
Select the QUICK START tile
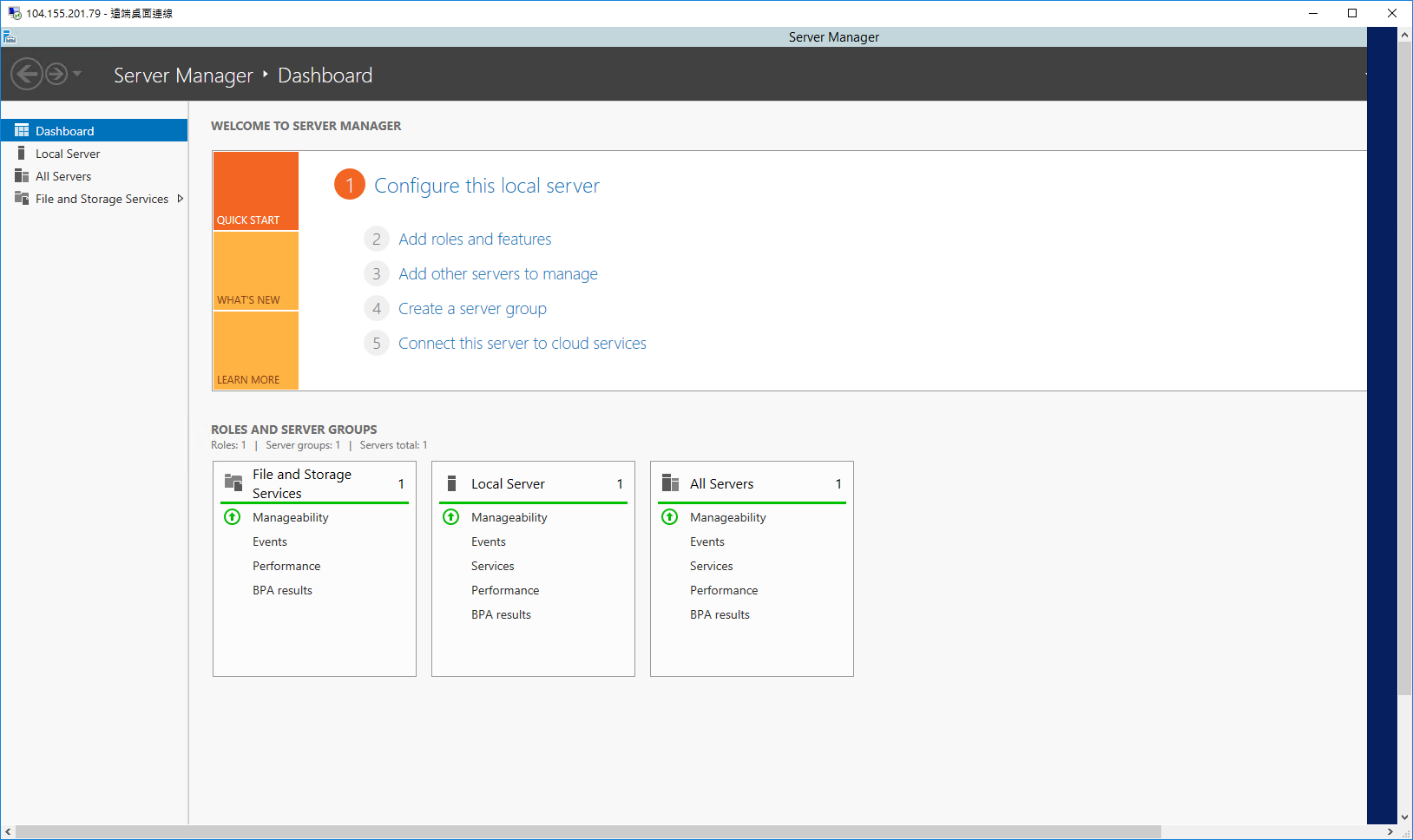(x=256, y=191)
